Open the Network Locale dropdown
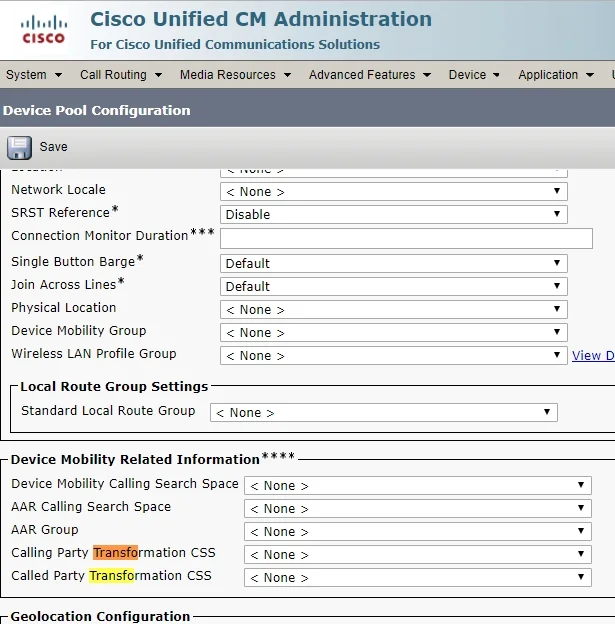 coord(394,192)
